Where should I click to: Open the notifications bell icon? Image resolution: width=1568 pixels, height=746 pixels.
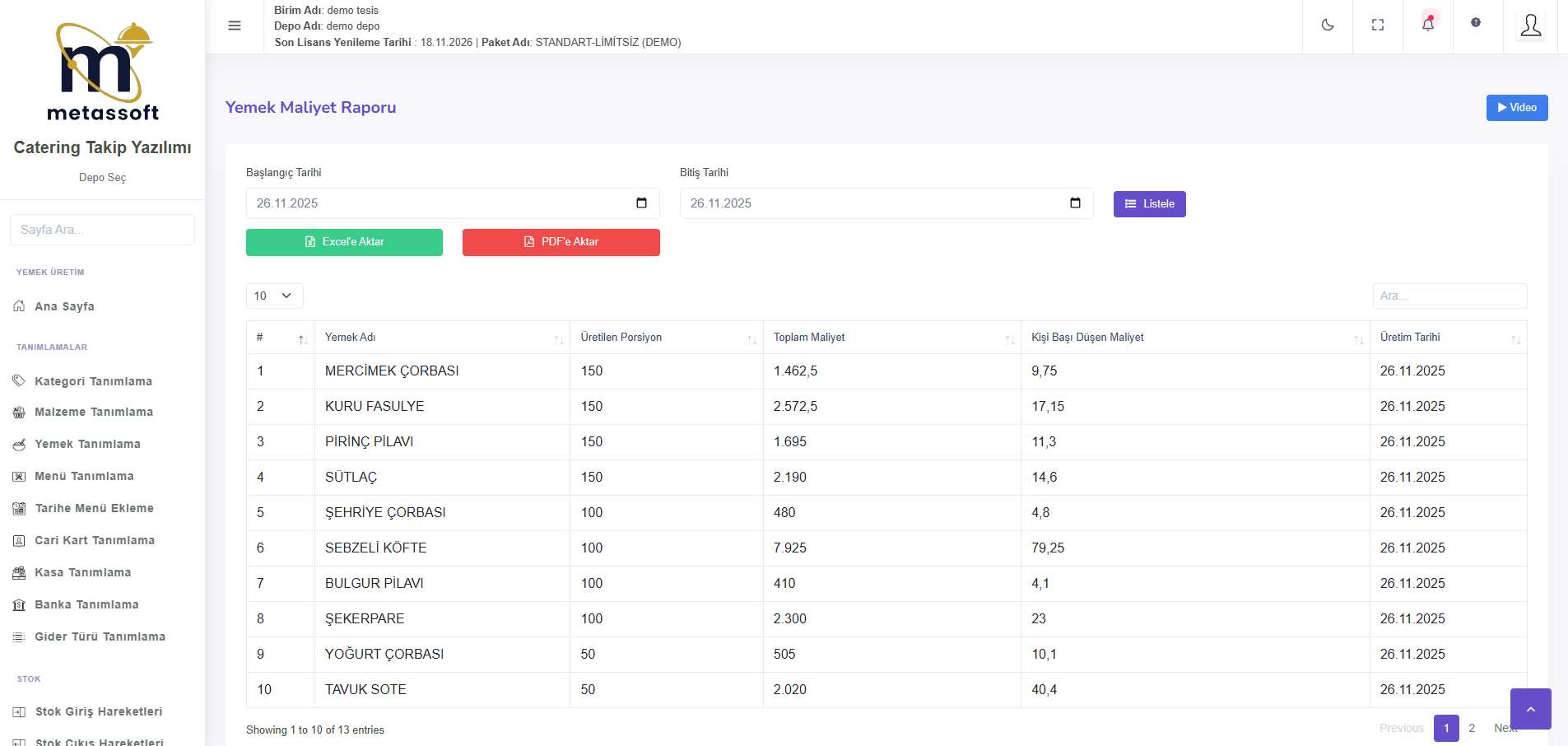pos(1428,25)
